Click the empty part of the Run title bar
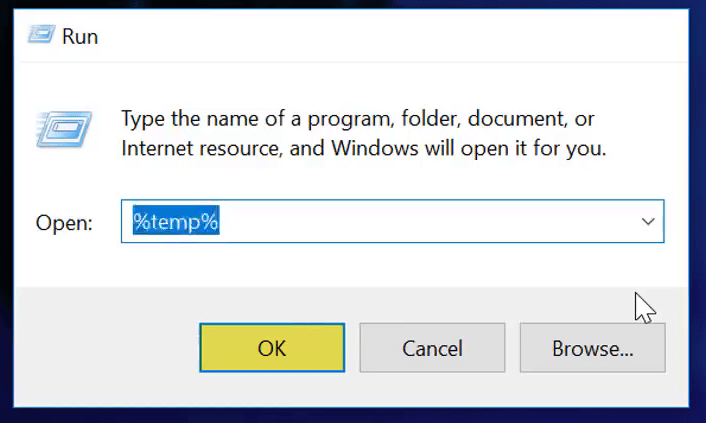The image size is (706, 423). pyautogui.click(x=392, y=36)
